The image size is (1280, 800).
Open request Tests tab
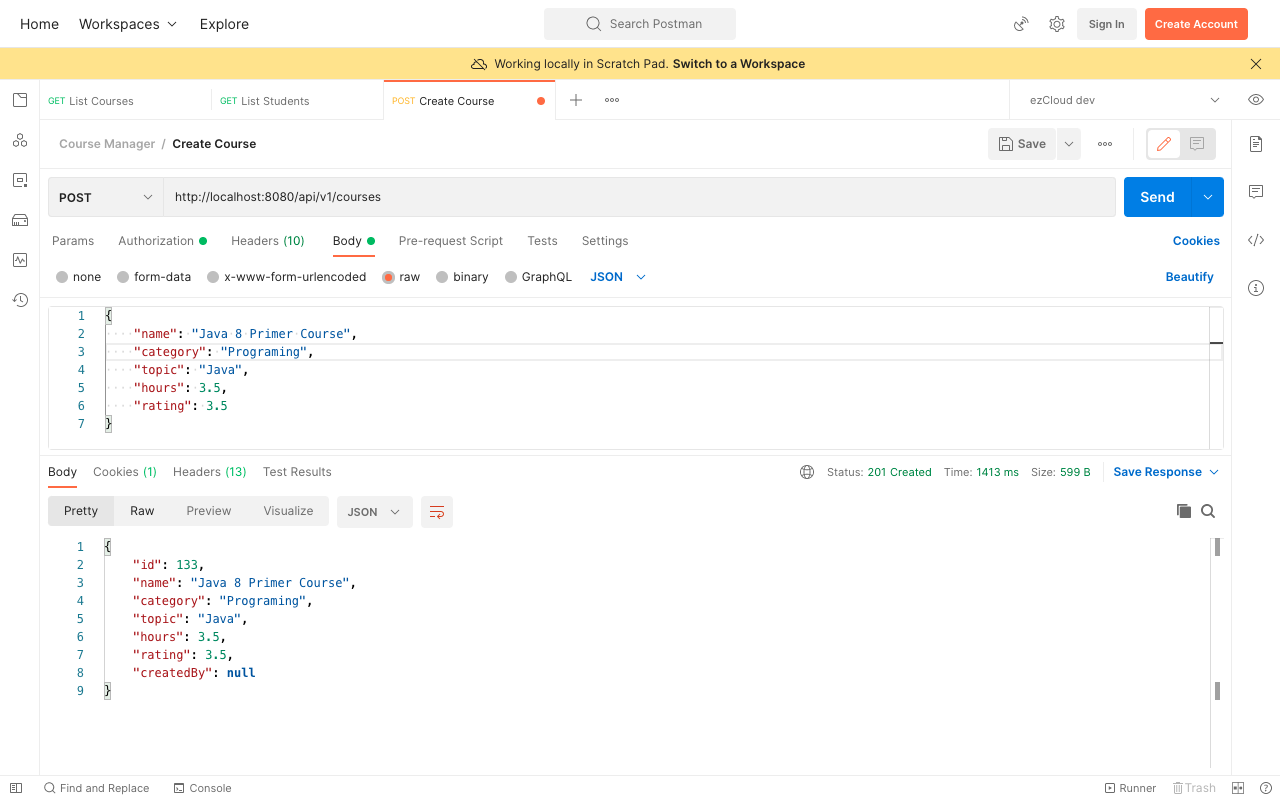[x=542, y=241]
